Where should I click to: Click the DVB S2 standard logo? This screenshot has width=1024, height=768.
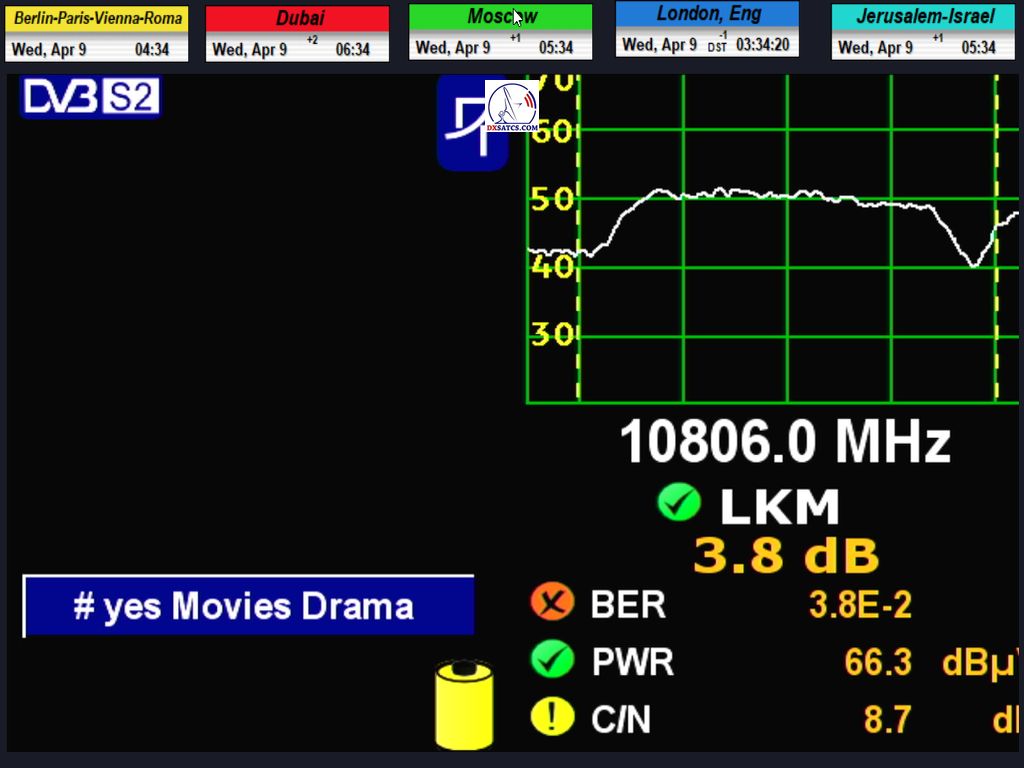[90, 97]
